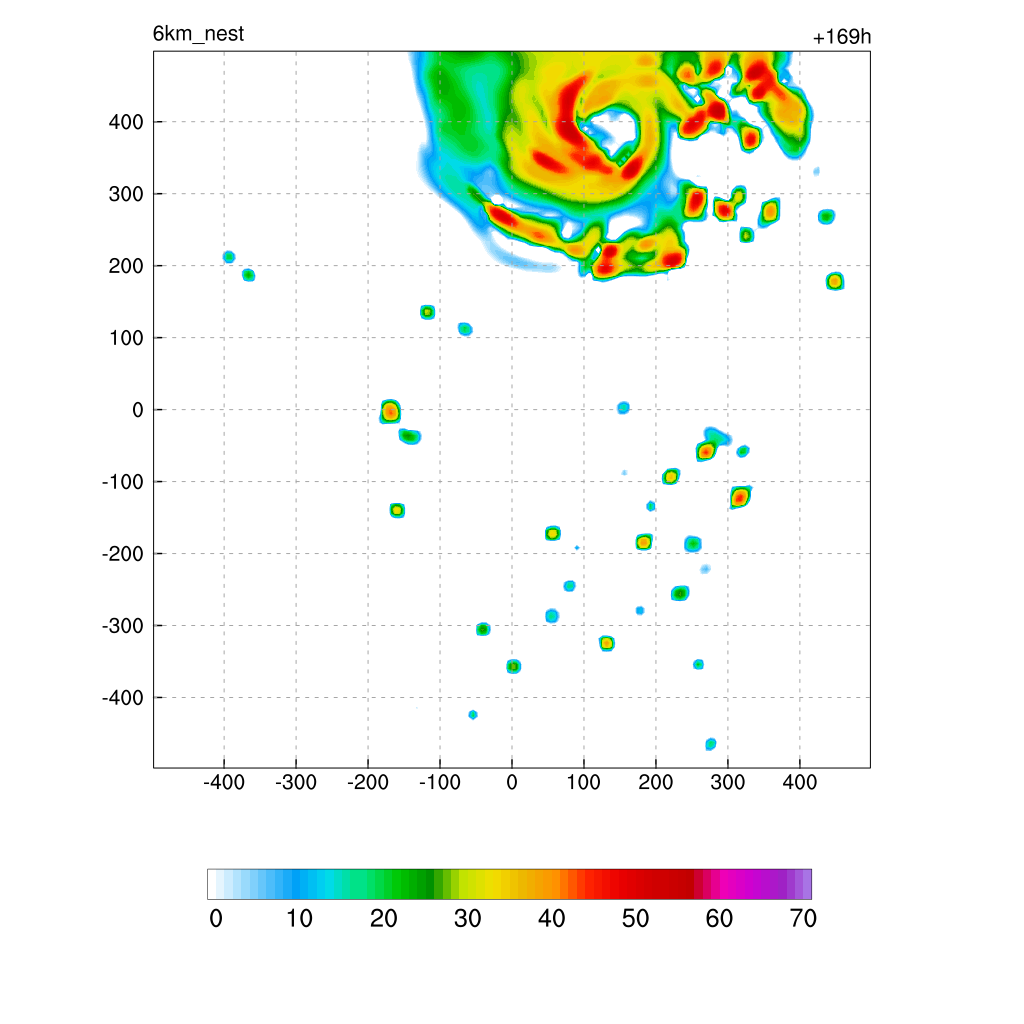Click the '+169h' forecast hour label

point(842,37)
